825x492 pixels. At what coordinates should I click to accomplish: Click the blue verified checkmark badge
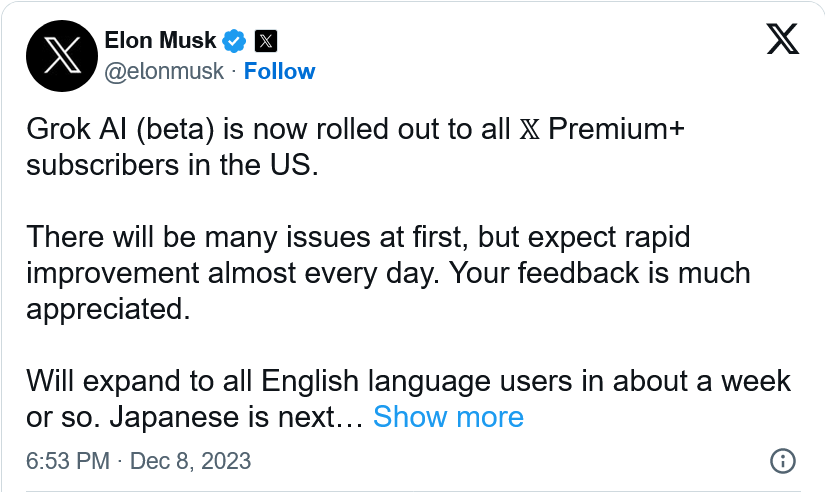tap(234, 41)
